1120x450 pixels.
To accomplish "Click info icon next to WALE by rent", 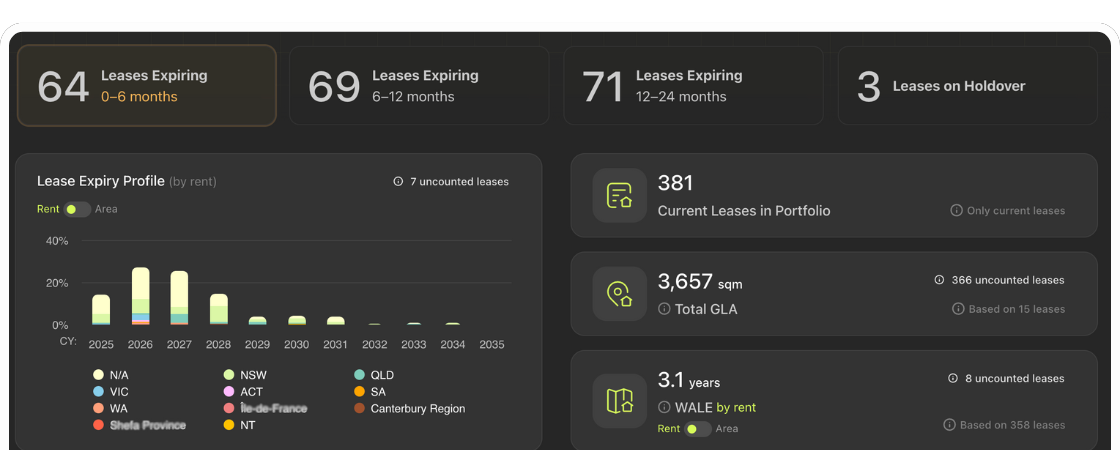I will point(664,407).
